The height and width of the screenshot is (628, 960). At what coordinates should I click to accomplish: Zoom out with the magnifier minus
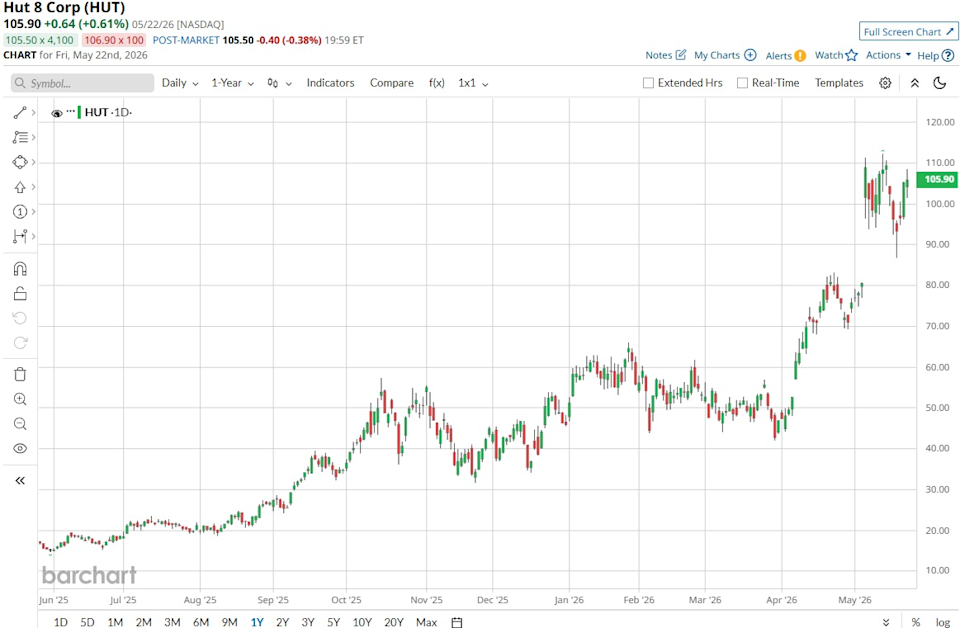click(x=20, y=424)
